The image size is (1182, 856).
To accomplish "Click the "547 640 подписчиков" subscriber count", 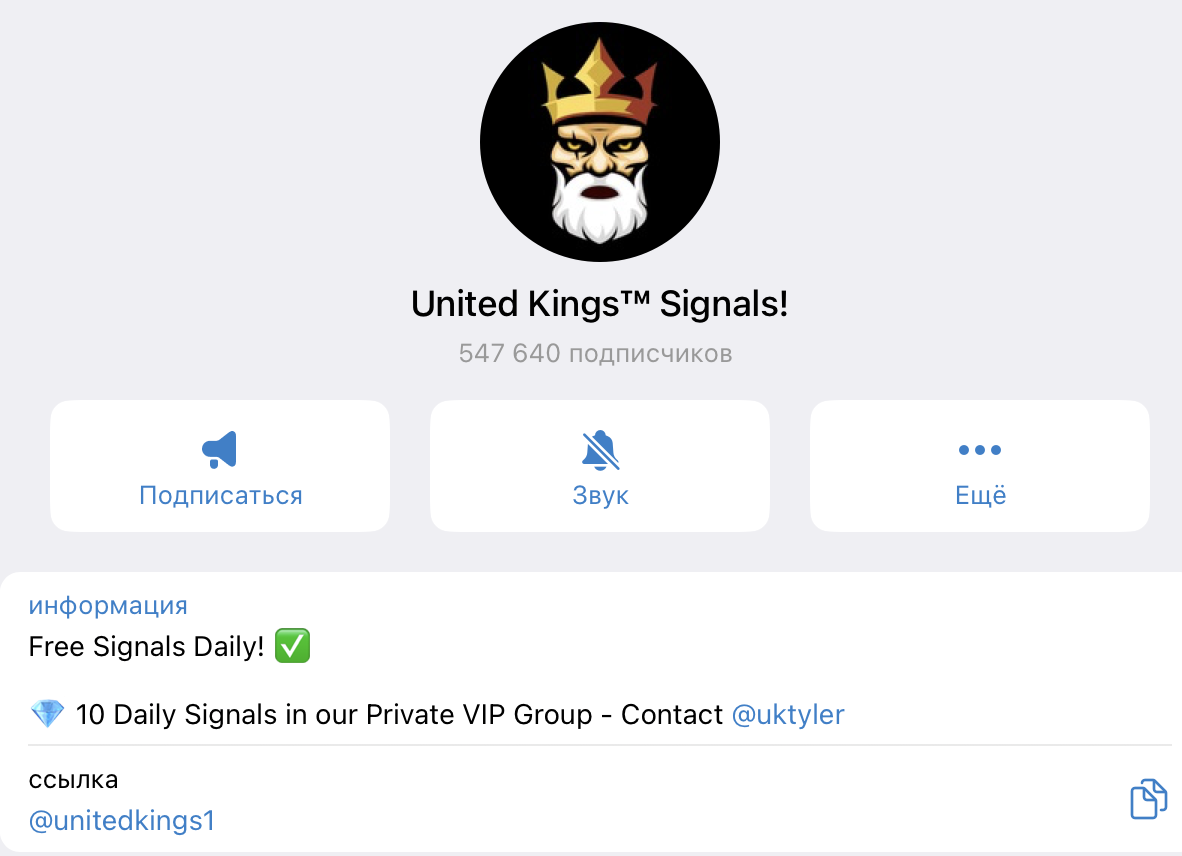I will pos(595,353).
